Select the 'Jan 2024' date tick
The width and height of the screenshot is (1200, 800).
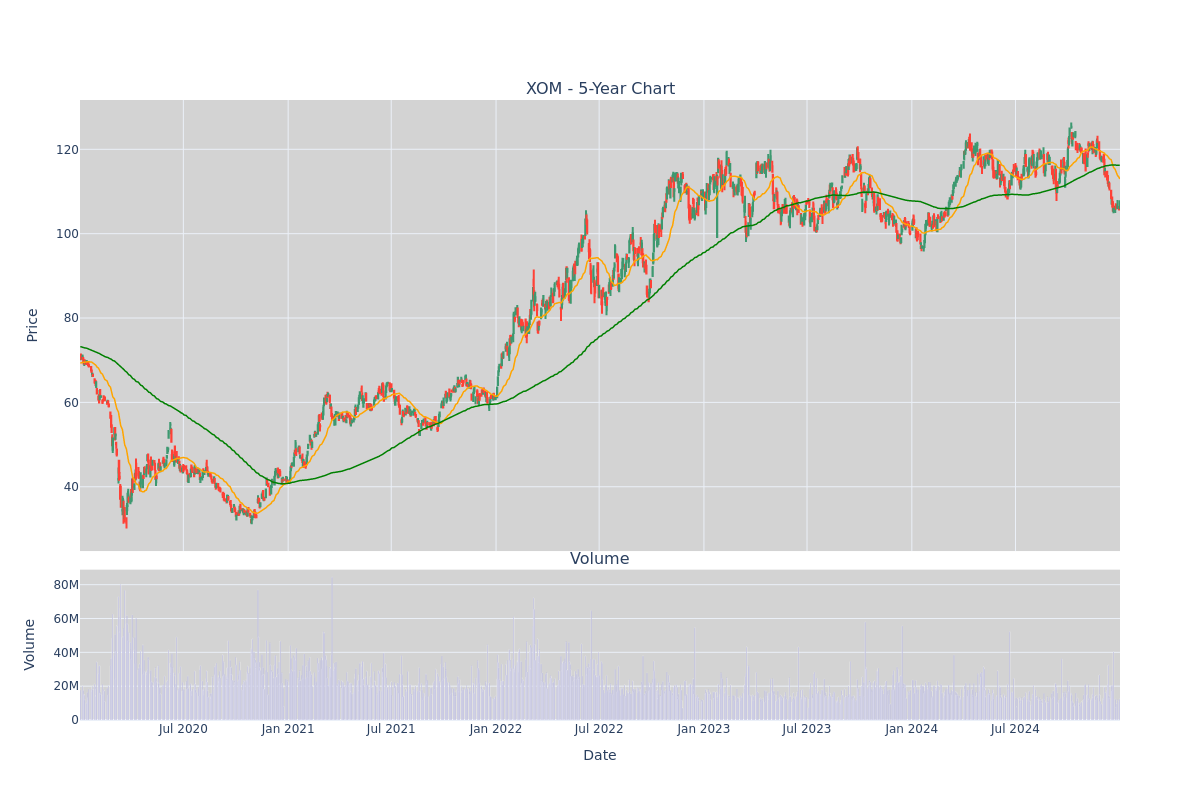coord(912,729)
